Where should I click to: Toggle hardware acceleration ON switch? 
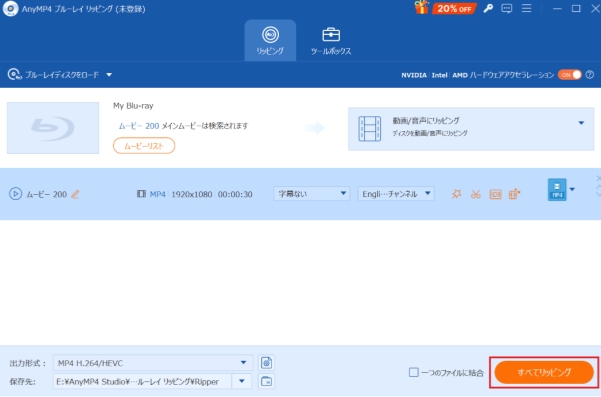coord(570,75)
